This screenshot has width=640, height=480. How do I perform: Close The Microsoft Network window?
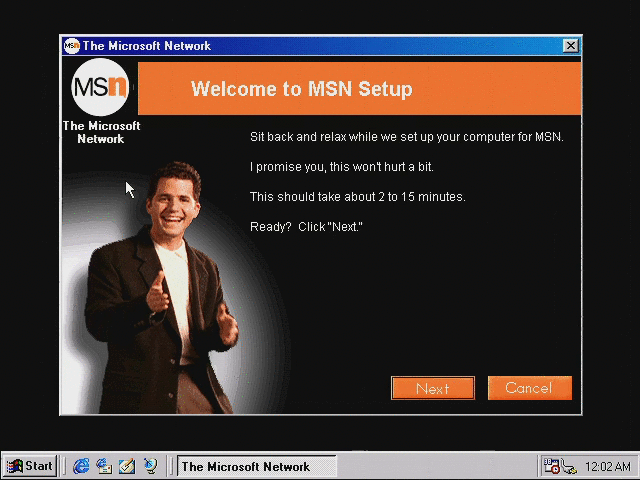pyautogui.click(x=571, y=45)
